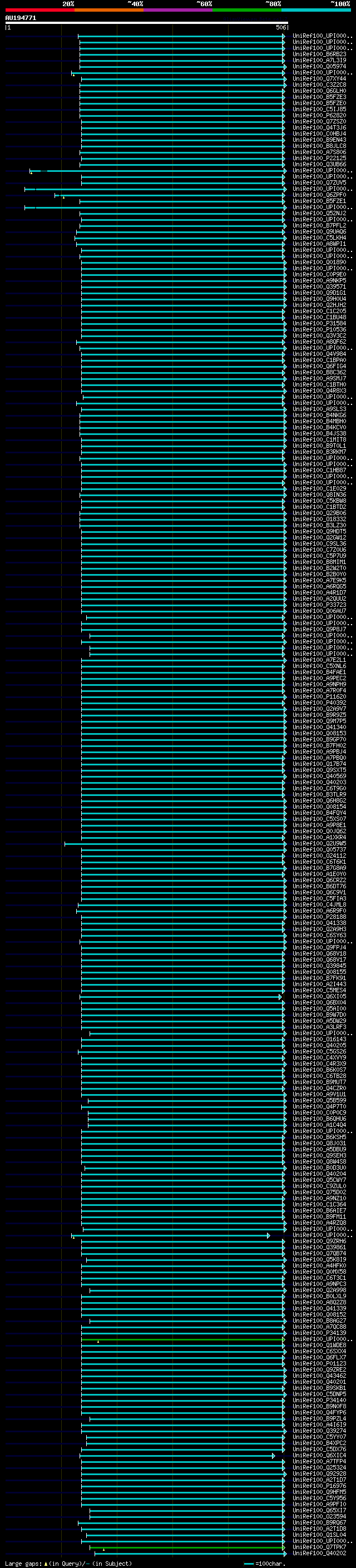
Task: Select the UniRef100_Q9M7P5 label
Action: (x=319, y=721)
